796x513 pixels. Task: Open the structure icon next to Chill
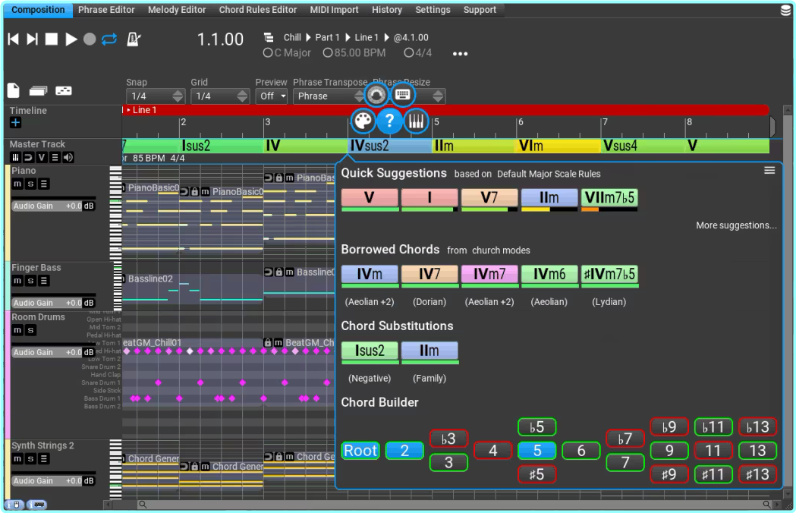click(269, 38)
